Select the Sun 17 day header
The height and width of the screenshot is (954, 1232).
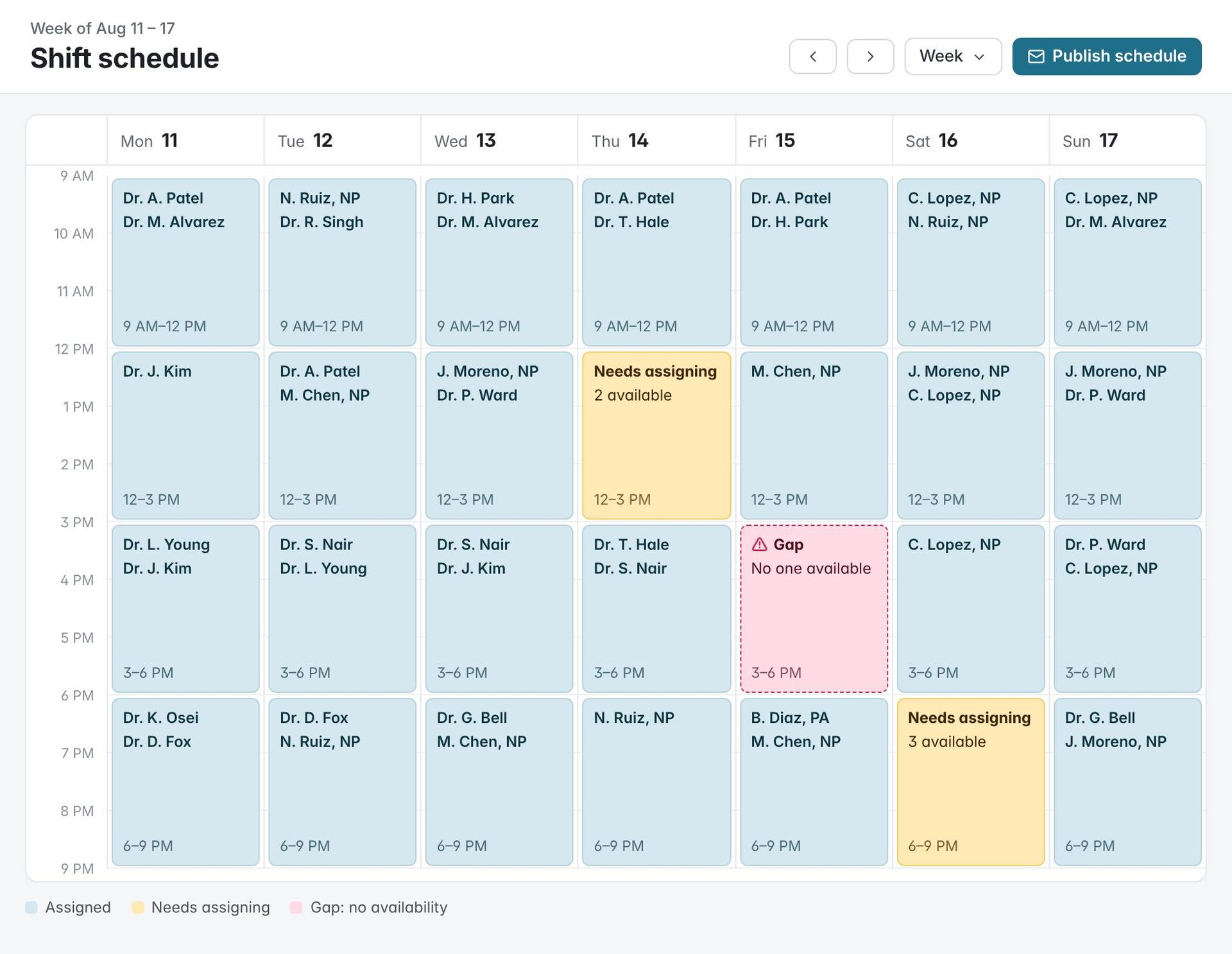(x=1127, y=141)
